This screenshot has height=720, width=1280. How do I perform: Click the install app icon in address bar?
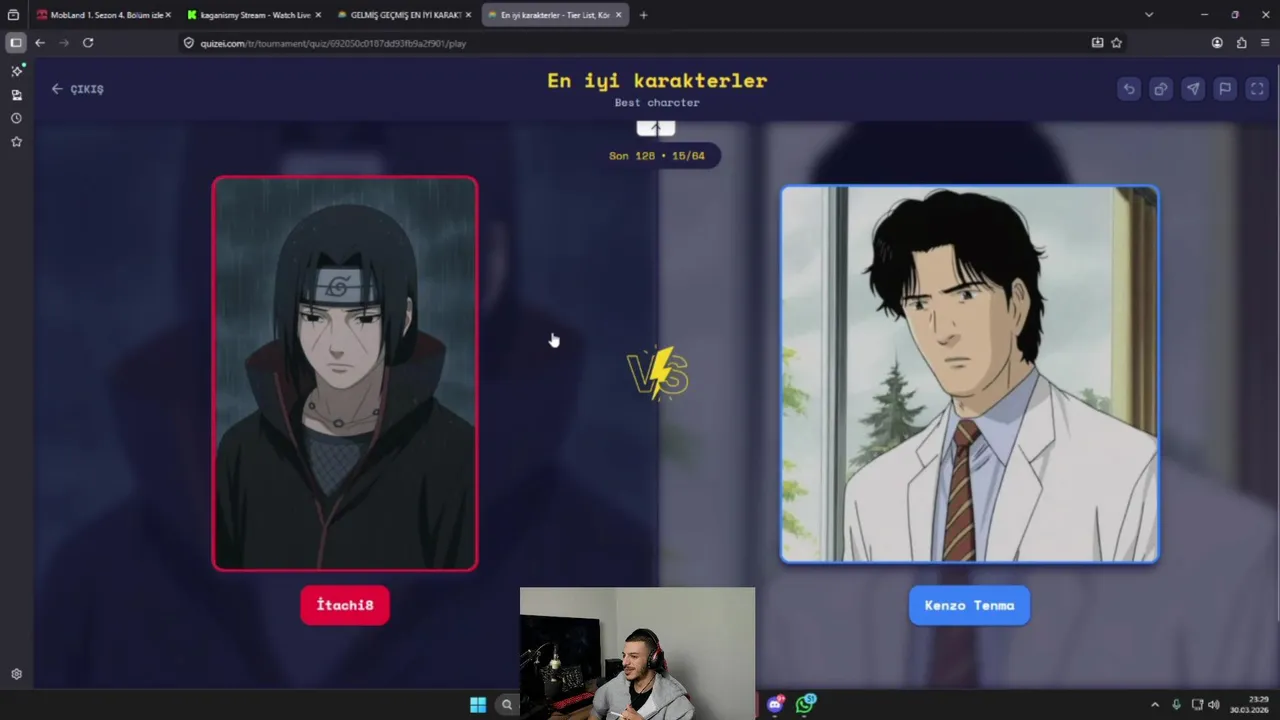pos(1097,43)
